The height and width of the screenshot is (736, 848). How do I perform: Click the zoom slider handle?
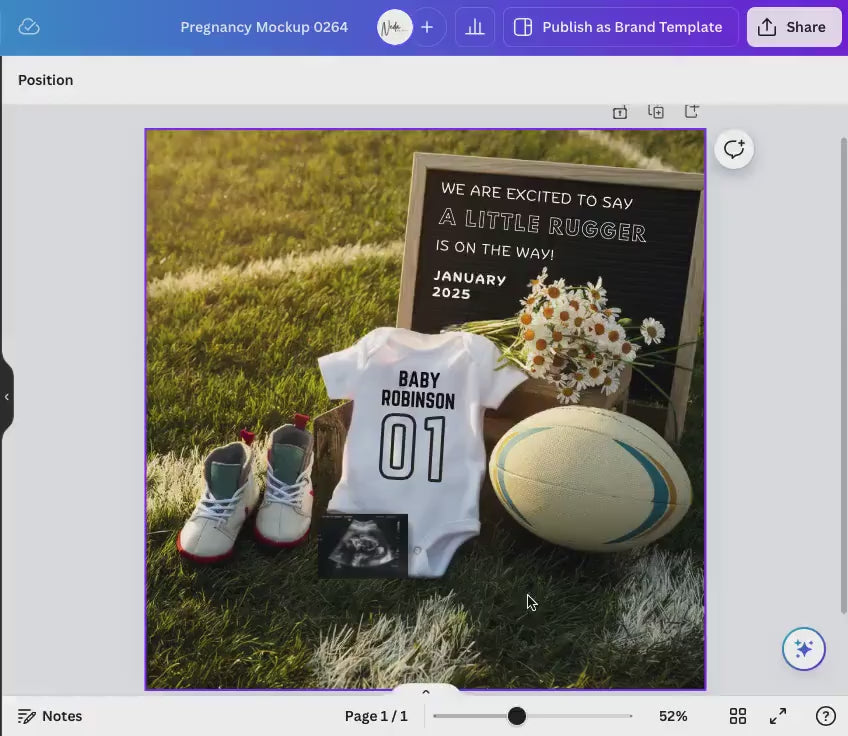pos(516,716)
